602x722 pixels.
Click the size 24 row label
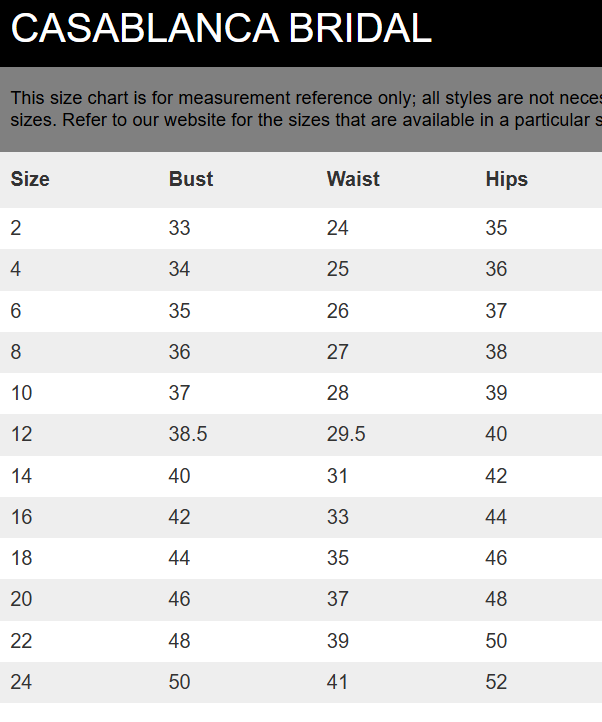21,682
